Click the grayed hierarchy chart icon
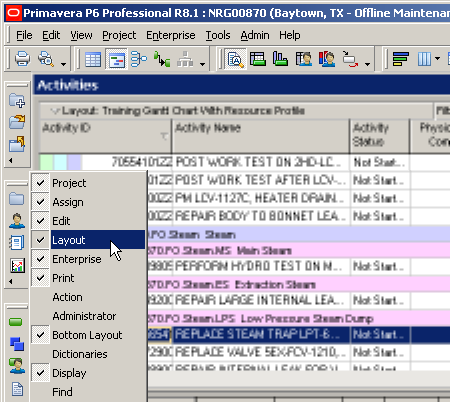This screenshot has height=402, width=450. coord(185,60)
